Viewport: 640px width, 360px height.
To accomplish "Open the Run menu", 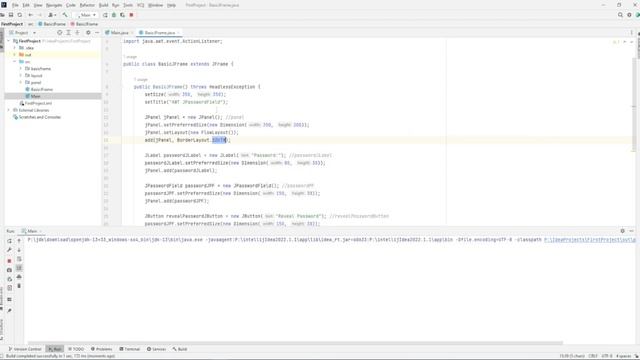I will 116,5.
